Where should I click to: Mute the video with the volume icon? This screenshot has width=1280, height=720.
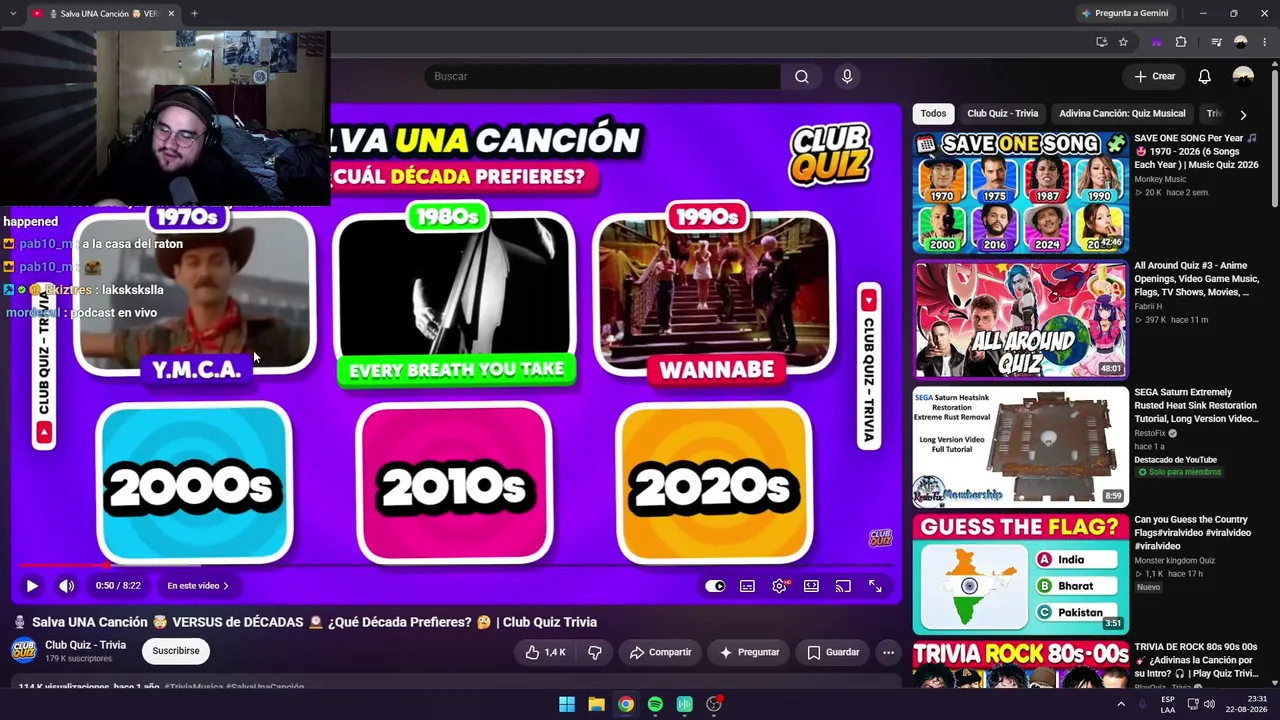pos(66,586)
